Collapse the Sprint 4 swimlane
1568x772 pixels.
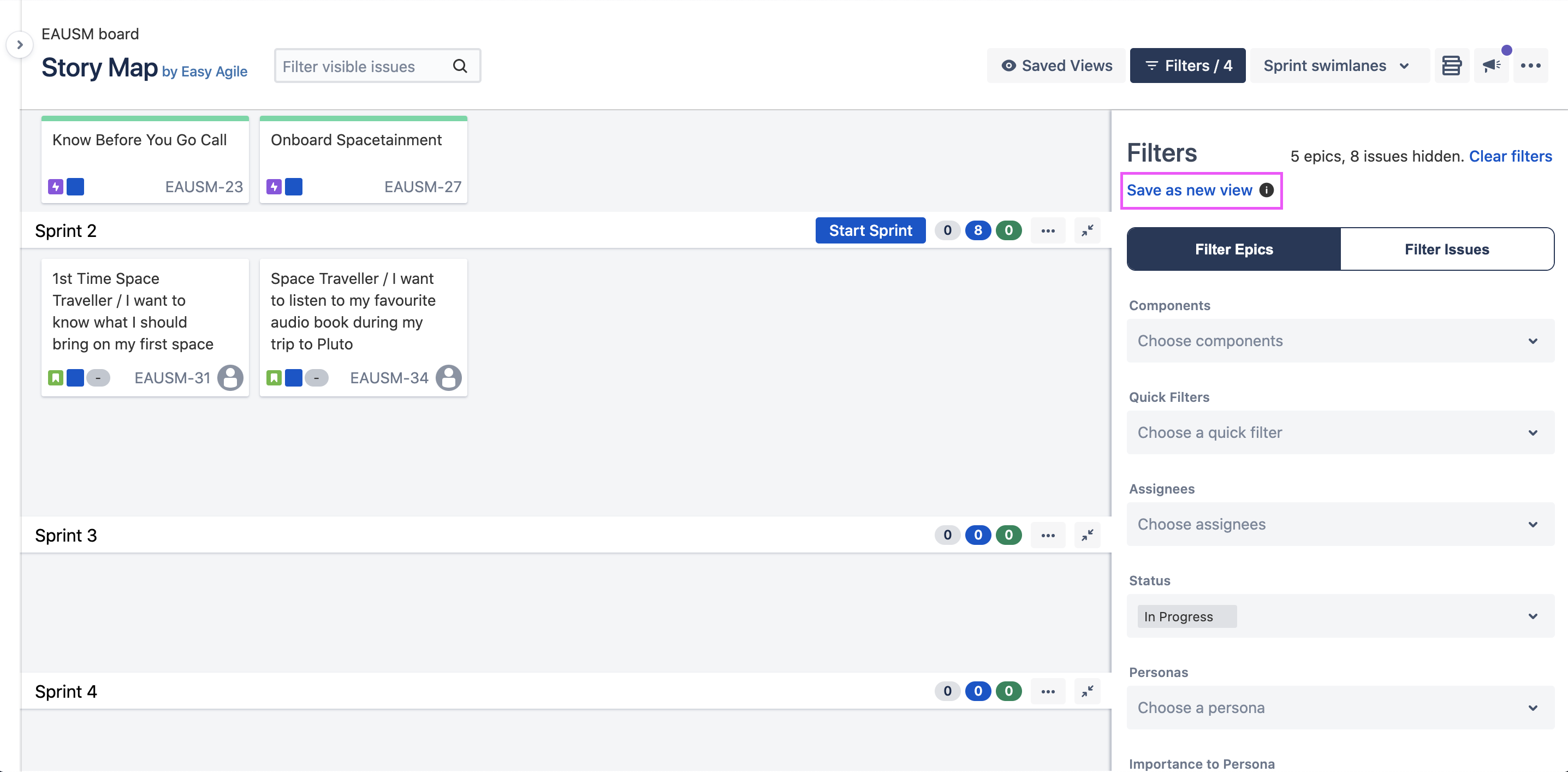(x=1087, y=692)
